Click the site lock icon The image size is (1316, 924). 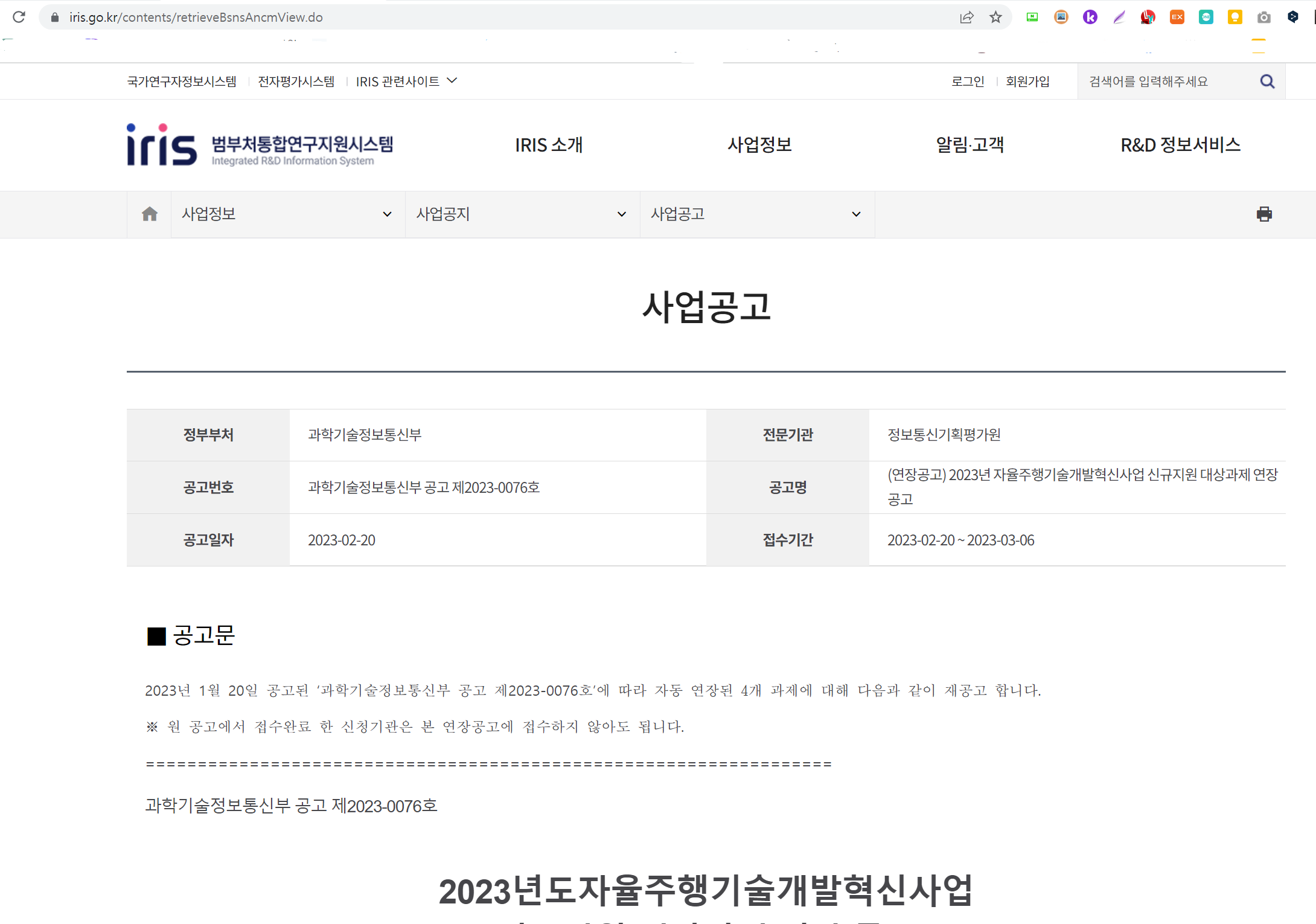[55, 18]
